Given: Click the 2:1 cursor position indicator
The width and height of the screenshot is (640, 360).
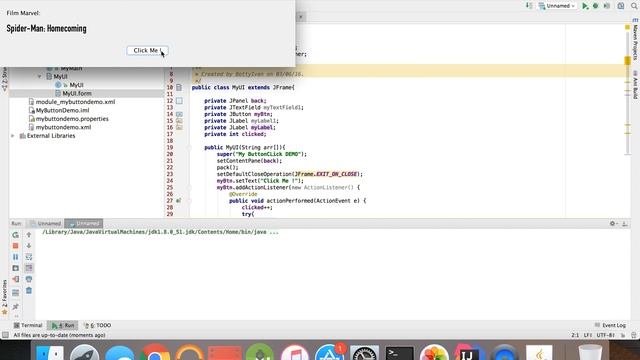Looking at the screenshot, I should 575,335.
